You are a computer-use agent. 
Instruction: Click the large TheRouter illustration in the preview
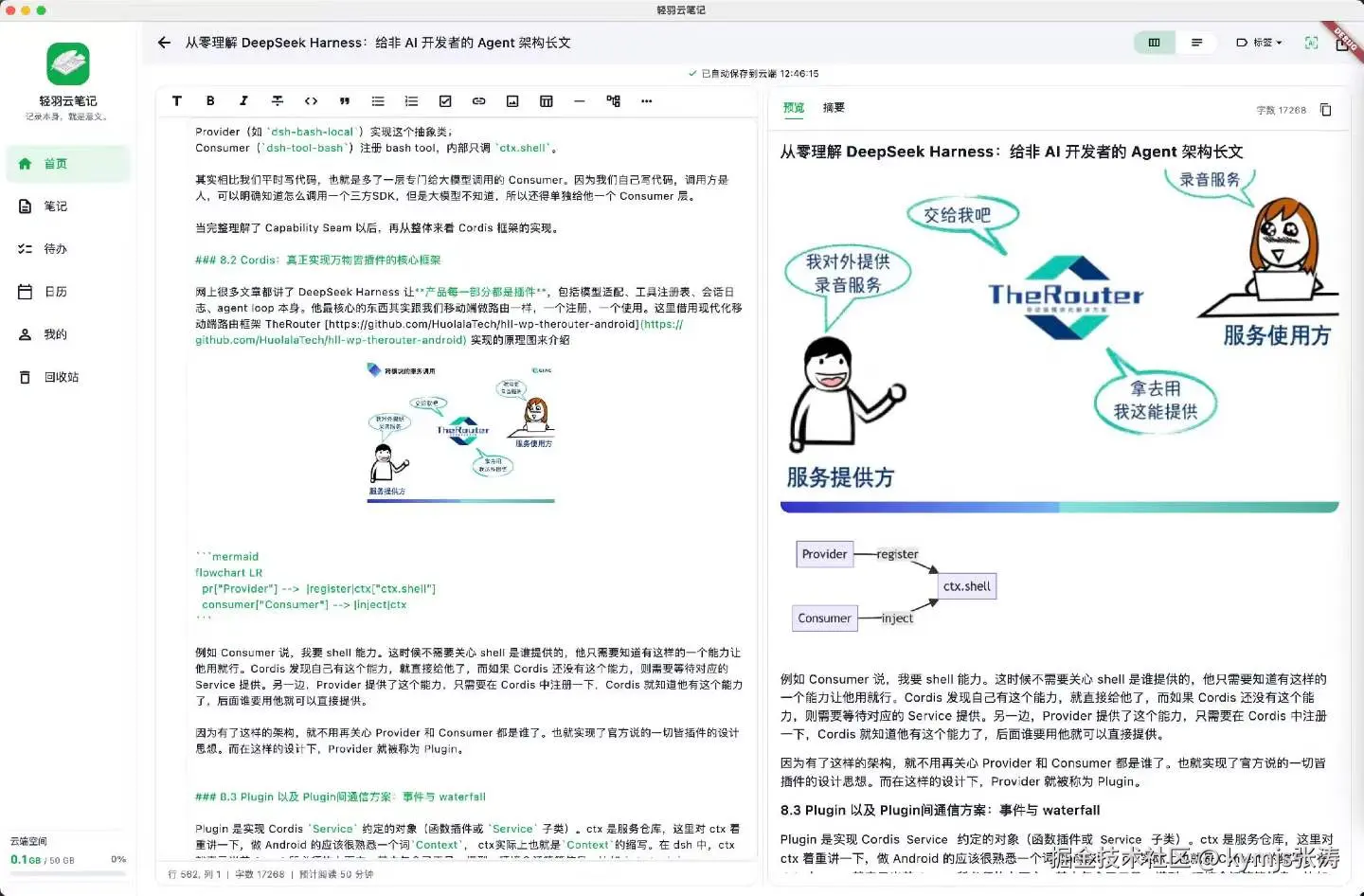click(x=1059, y=339)
